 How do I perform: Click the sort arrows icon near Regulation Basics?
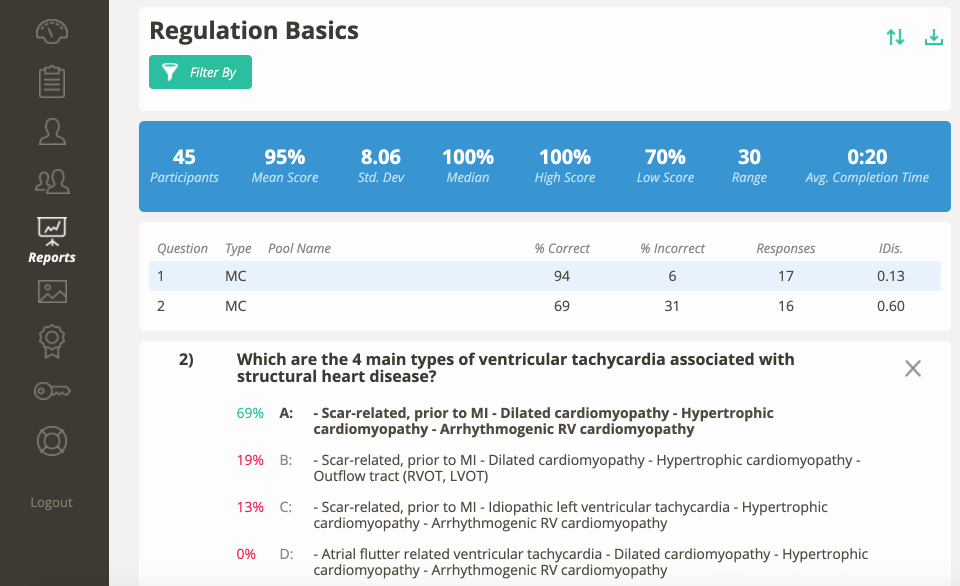895,36
